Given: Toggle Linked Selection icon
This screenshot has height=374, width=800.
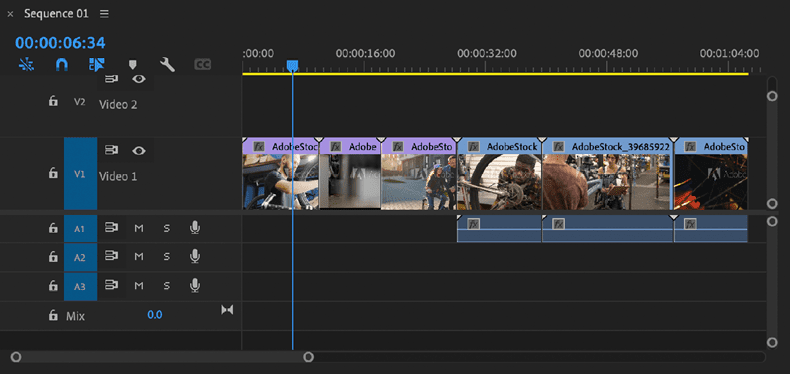Looking at the screenshot, I should [96, 64].
